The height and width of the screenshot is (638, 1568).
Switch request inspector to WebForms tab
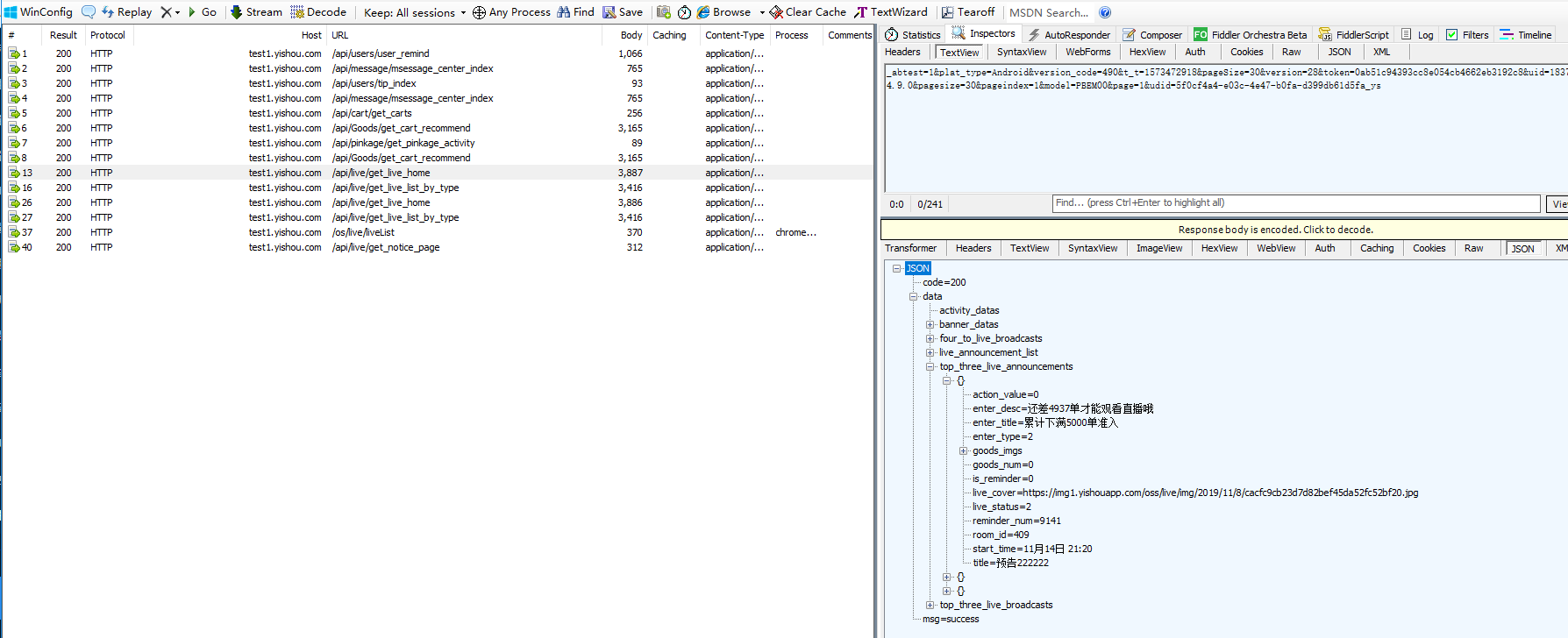click(1087, 52)
